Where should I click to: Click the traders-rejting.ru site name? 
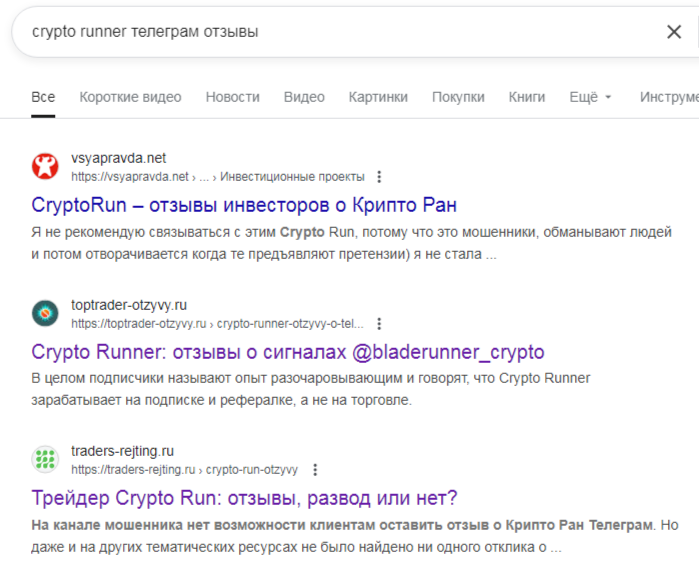[122, 451]
